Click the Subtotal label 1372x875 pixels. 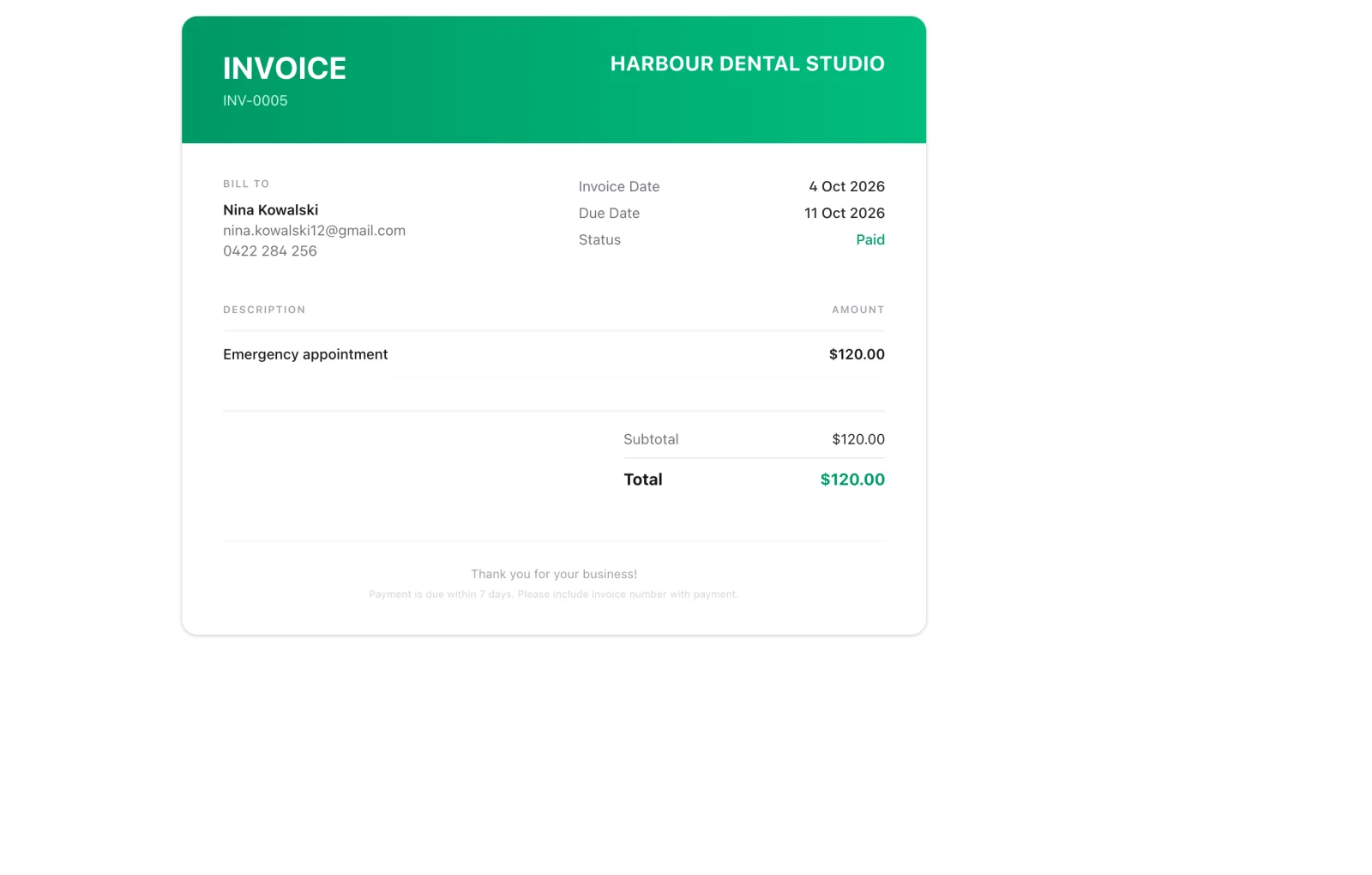(x=651, y=439)
